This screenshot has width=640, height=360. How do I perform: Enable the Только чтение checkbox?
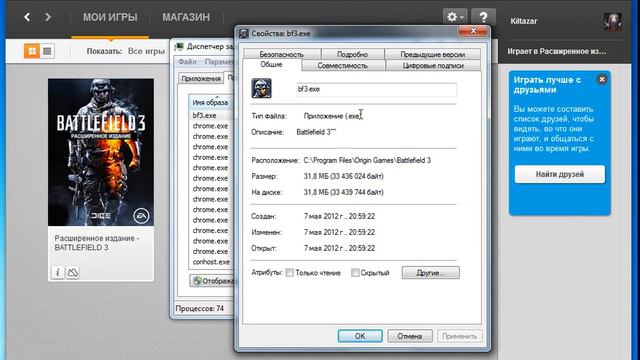289,273
